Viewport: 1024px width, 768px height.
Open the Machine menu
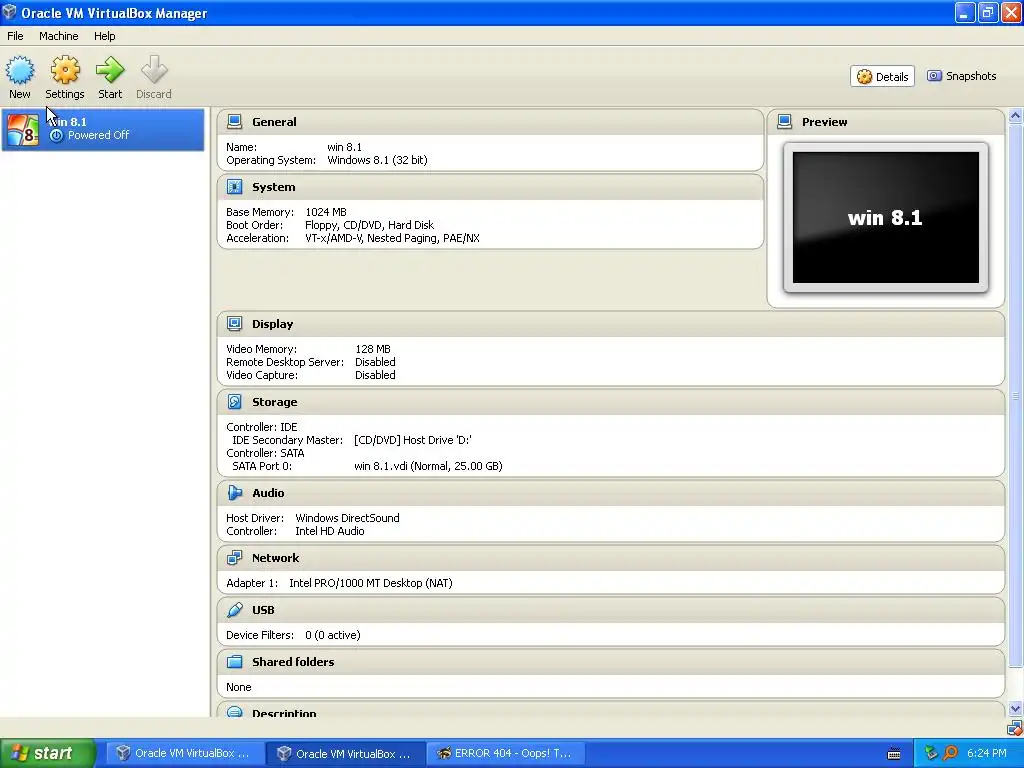pos(59,36)
